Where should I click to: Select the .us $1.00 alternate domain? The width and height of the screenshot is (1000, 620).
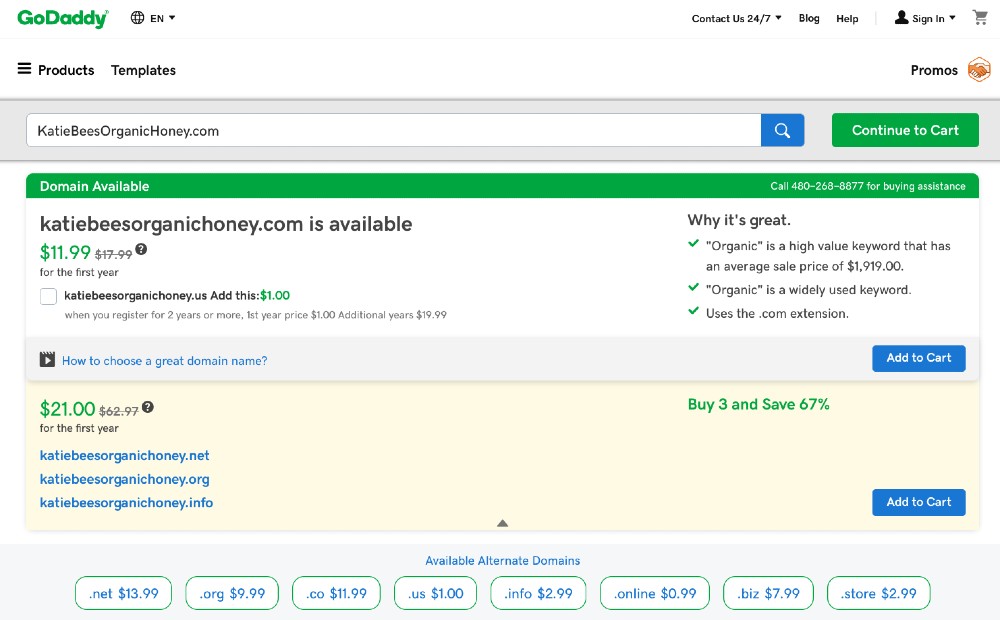(436, 593)
